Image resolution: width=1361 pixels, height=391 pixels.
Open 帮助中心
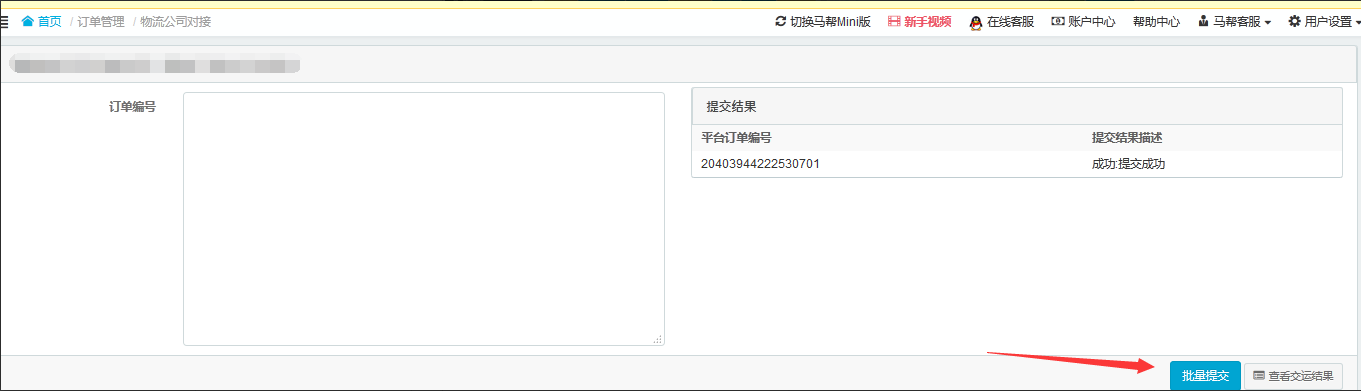tap(1156, 21)
